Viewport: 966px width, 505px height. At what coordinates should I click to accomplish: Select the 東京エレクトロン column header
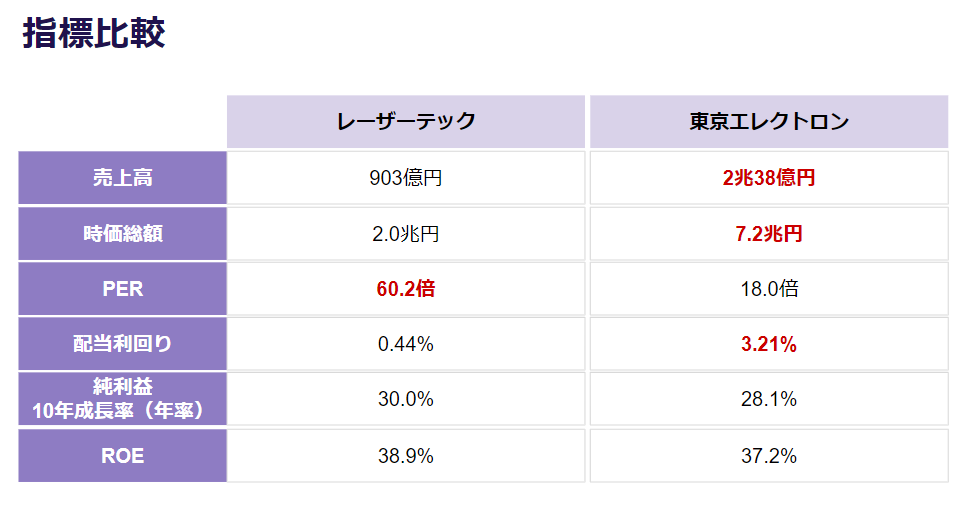[768, 122]
